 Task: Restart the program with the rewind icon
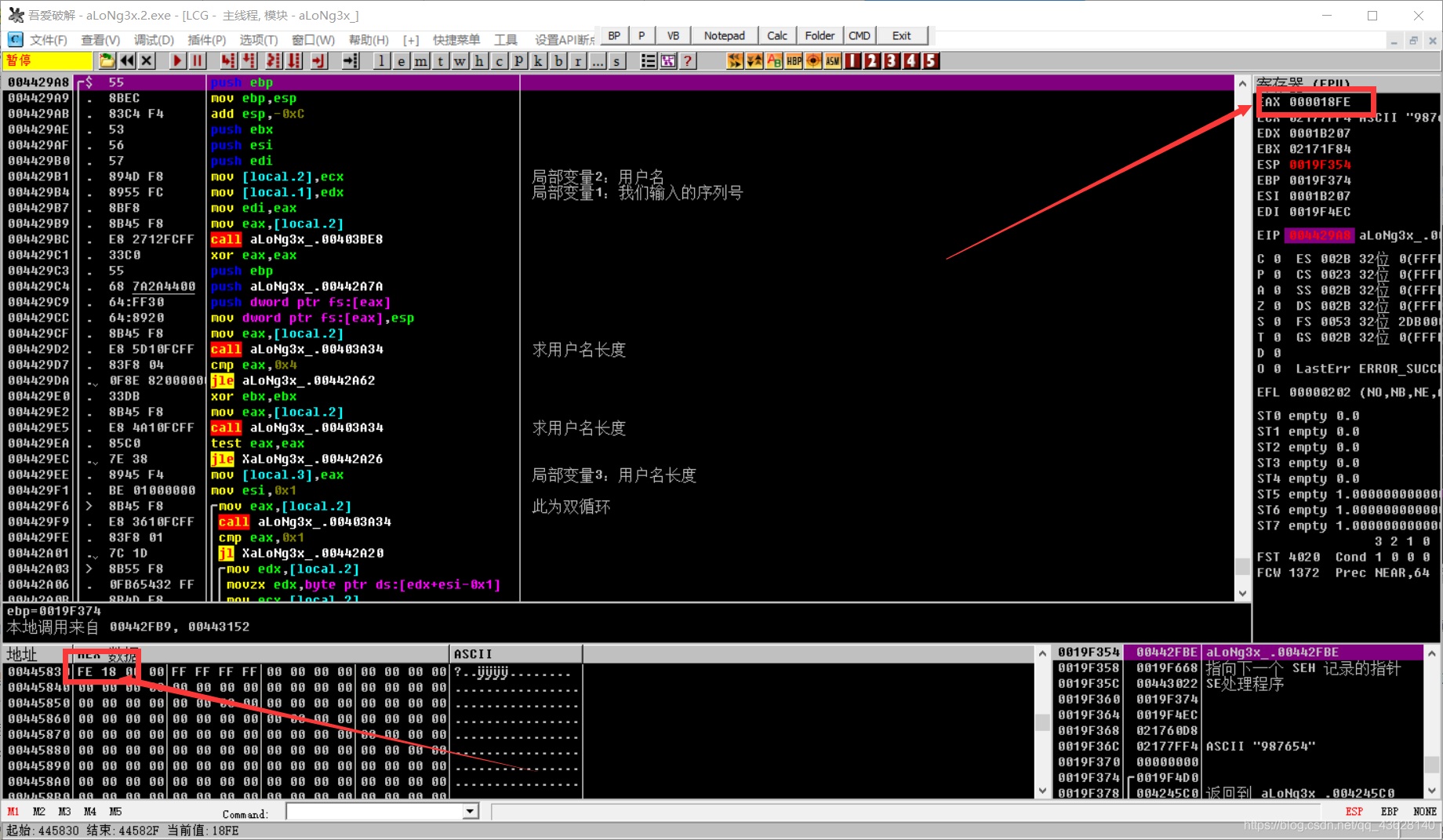coord(127,61)
